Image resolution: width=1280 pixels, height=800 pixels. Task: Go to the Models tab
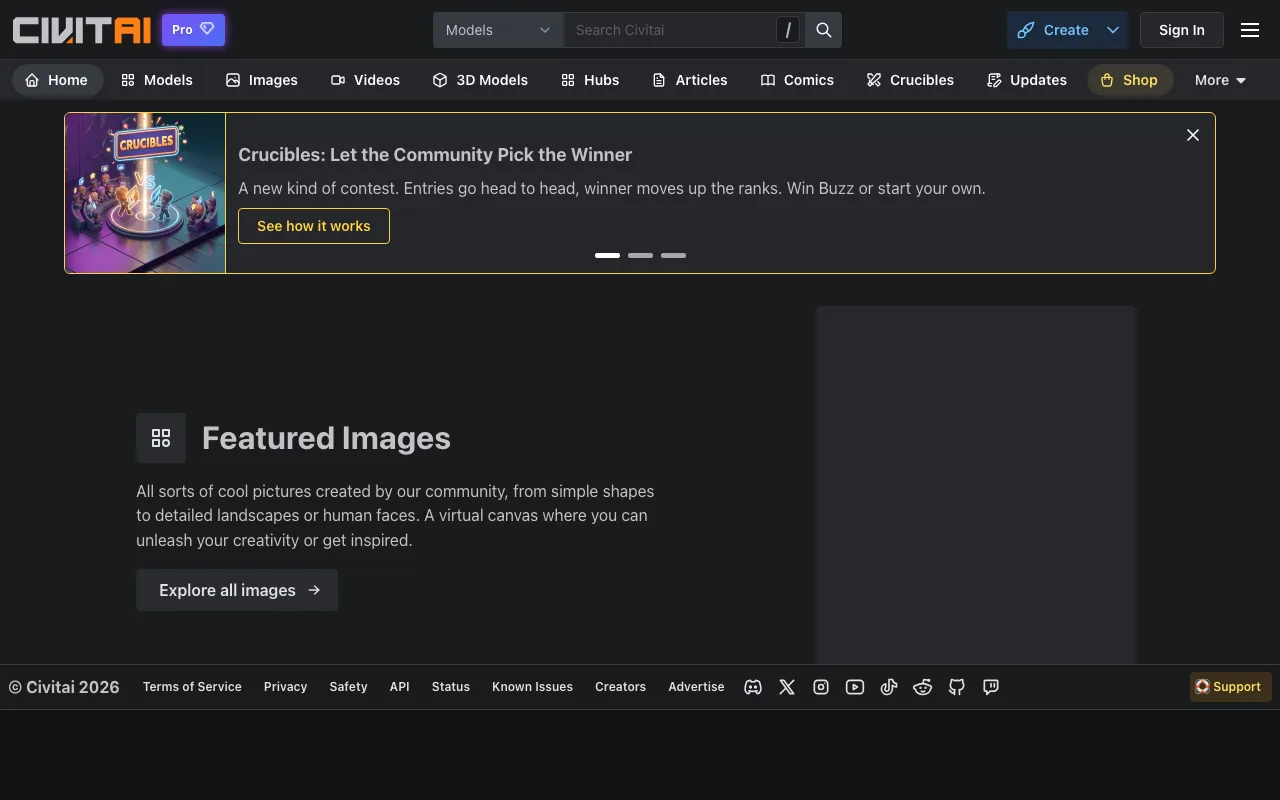pyautogui.click(x=157, y=80)
